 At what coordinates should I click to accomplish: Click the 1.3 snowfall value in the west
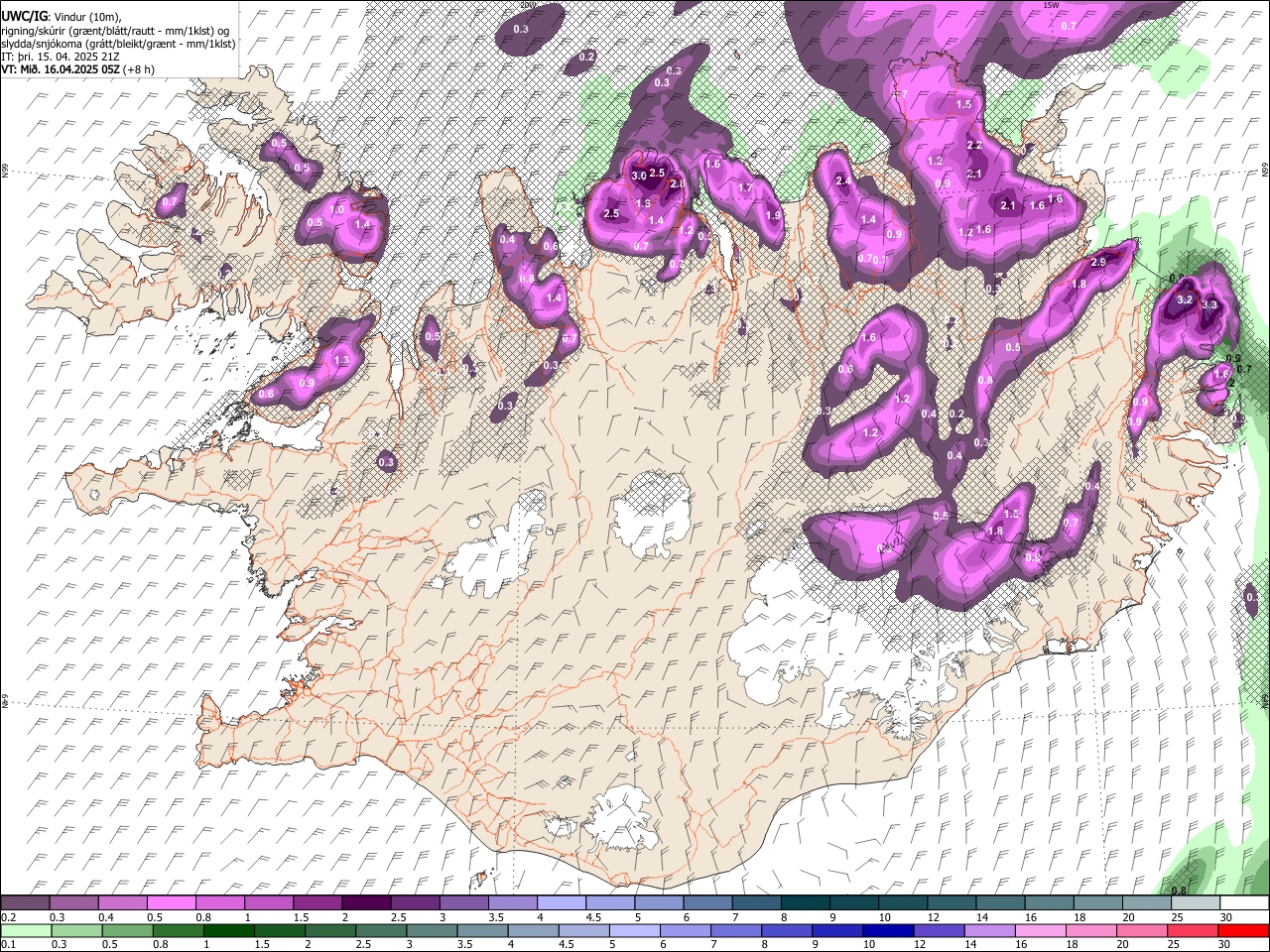click(342, 360)
